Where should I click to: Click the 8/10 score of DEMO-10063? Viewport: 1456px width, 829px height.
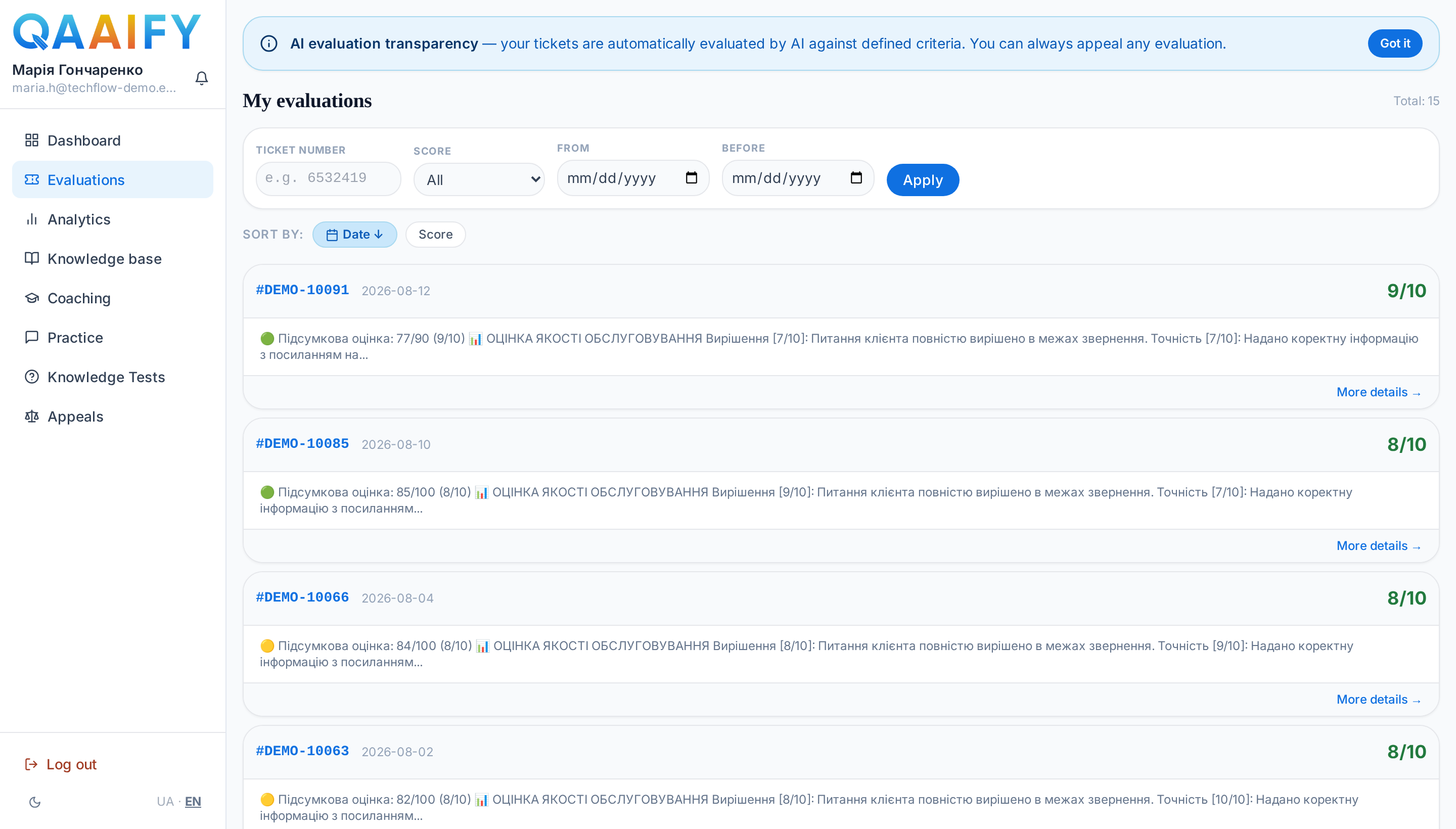(x=1406, y=752)
